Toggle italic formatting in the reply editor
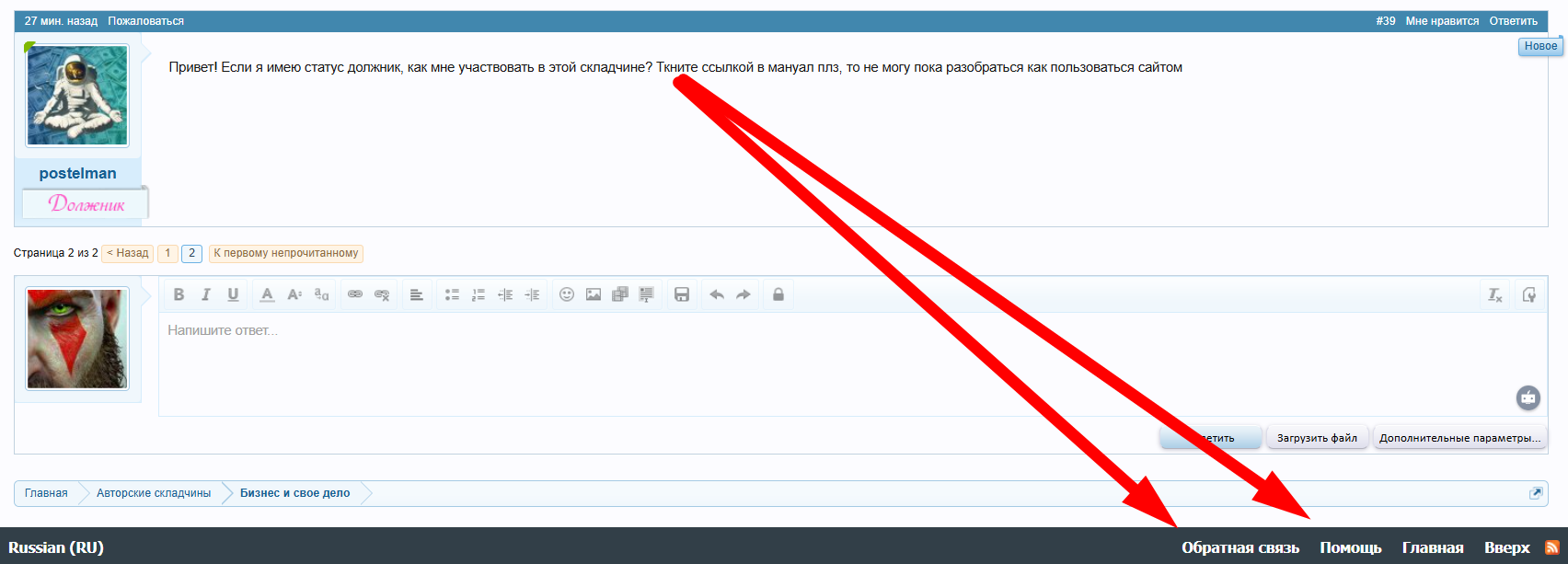Image resolution: width=1568 pixels, height=564 pixels. (x=206, y=294)
